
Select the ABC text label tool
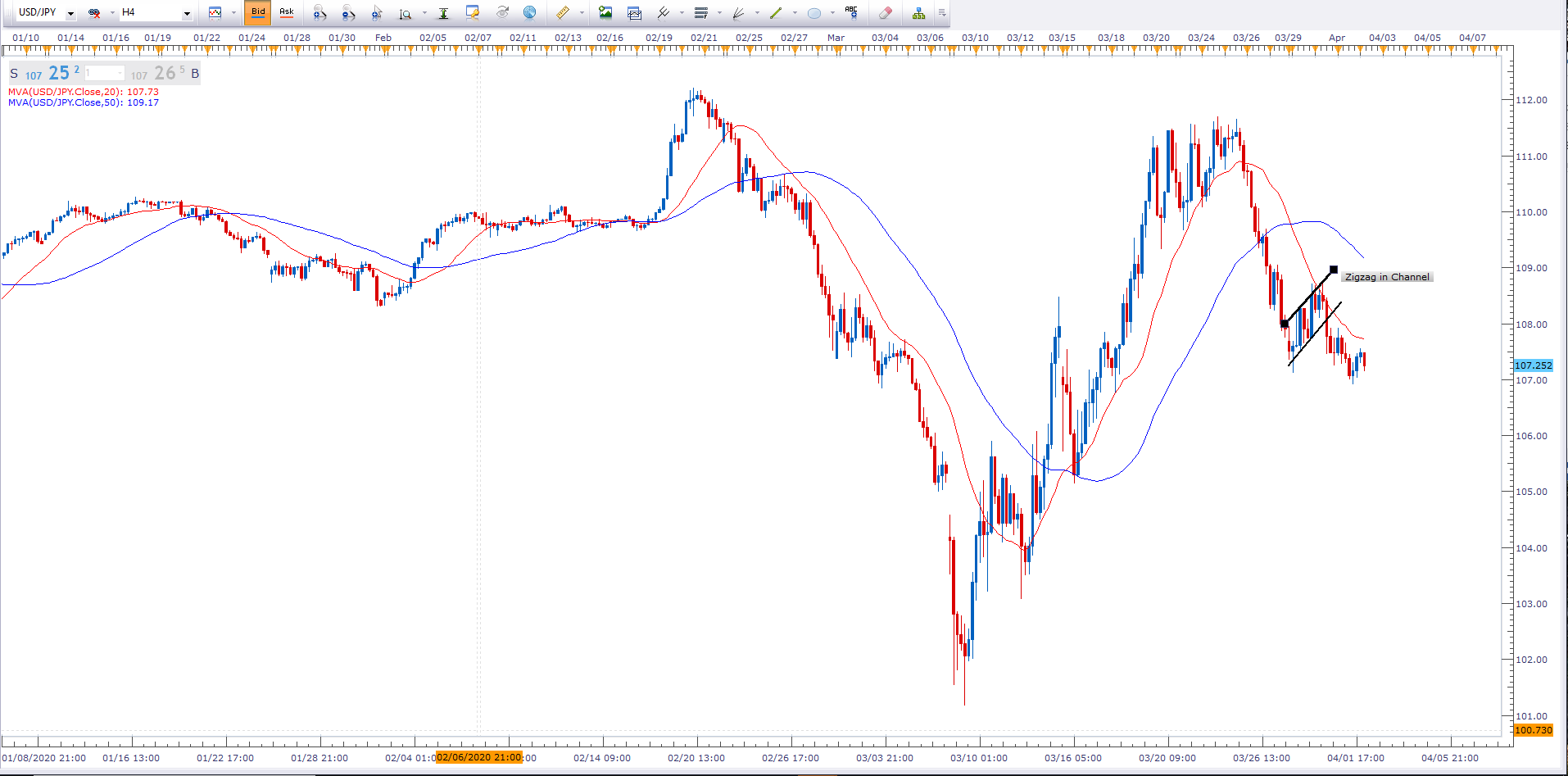851,12
